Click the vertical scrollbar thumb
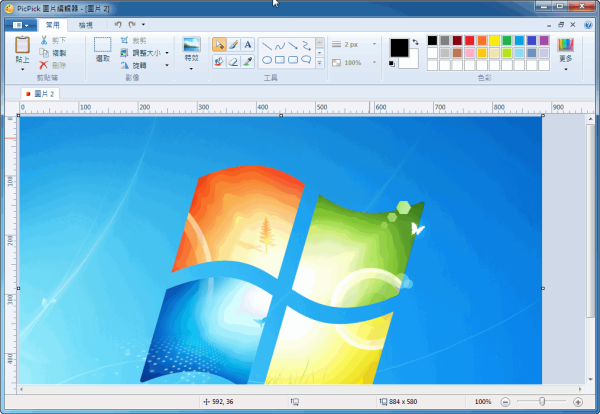 tap(590, 220)
